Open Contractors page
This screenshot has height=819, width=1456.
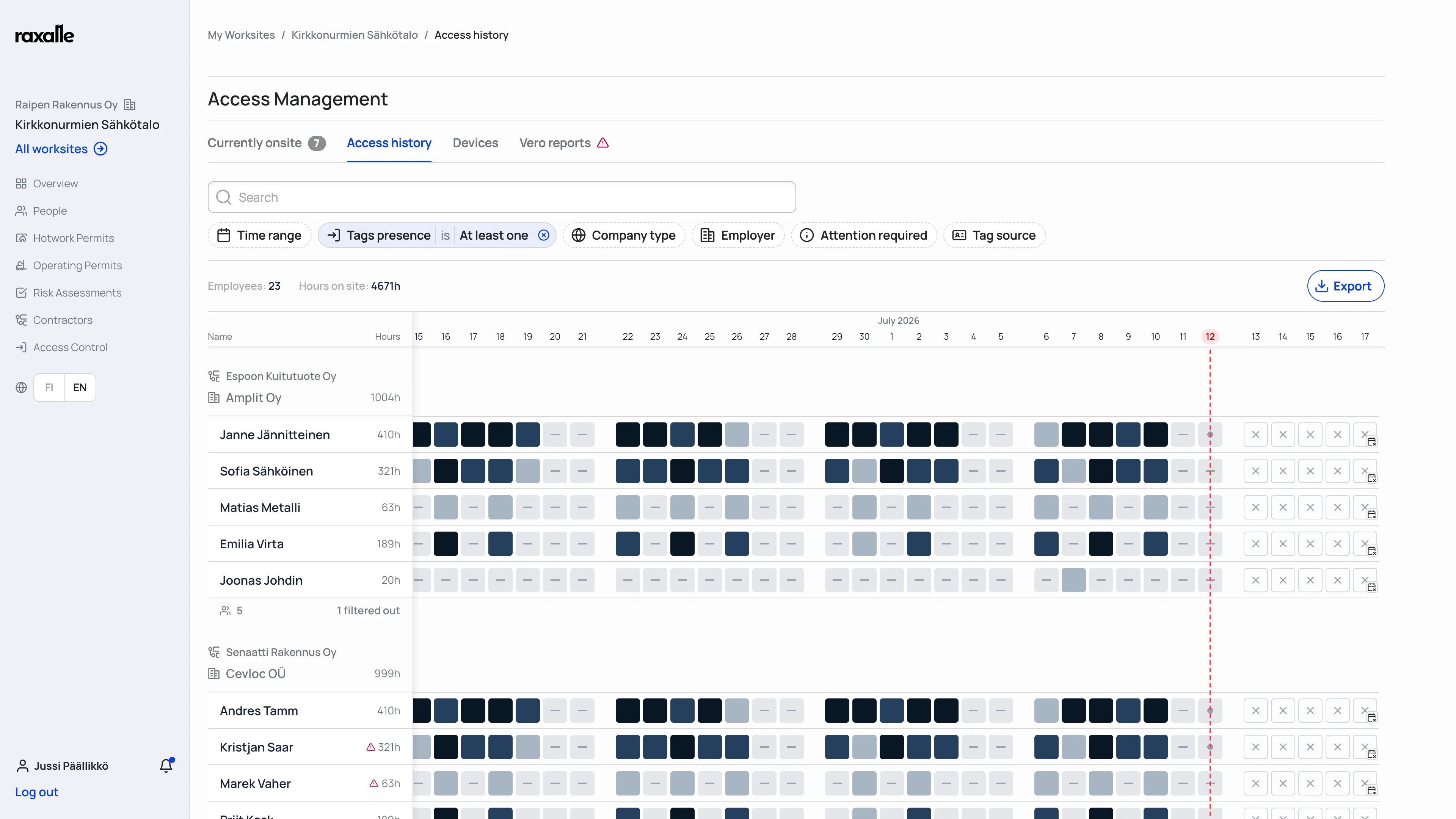[63, 320]
